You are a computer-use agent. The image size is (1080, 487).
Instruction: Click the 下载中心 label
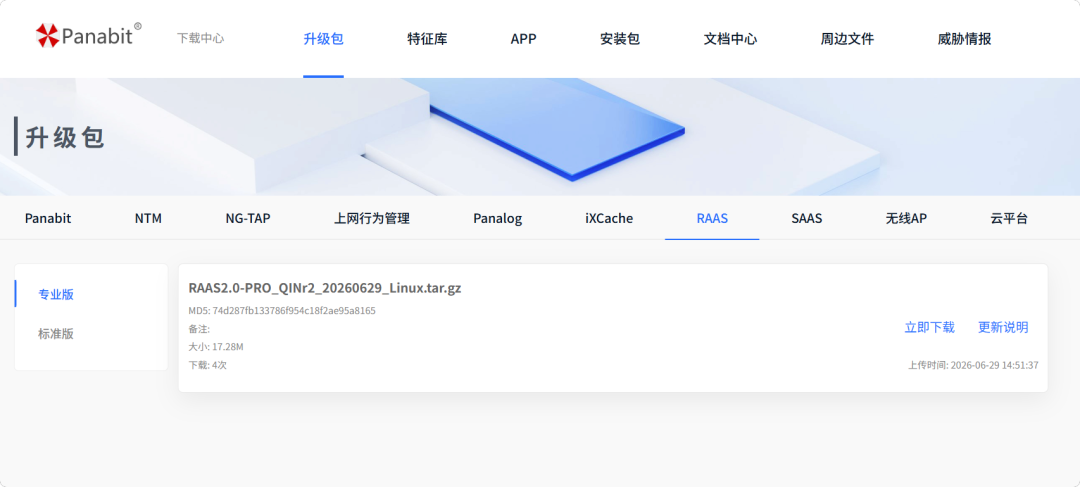click(x=200, y=39)
